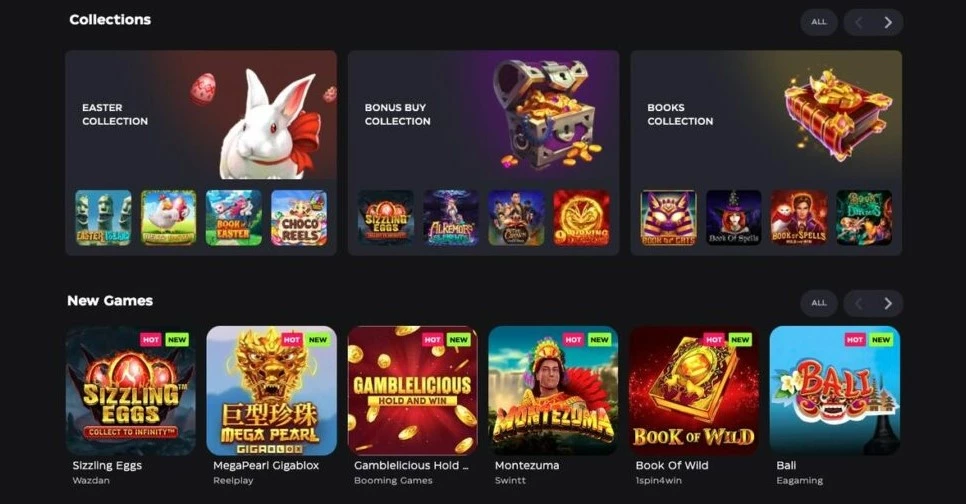The height and width of the screenshot is (504, 966).
Task: Open the Easter Collection banner
Action: pyautogui.click(x=201, y=115)
